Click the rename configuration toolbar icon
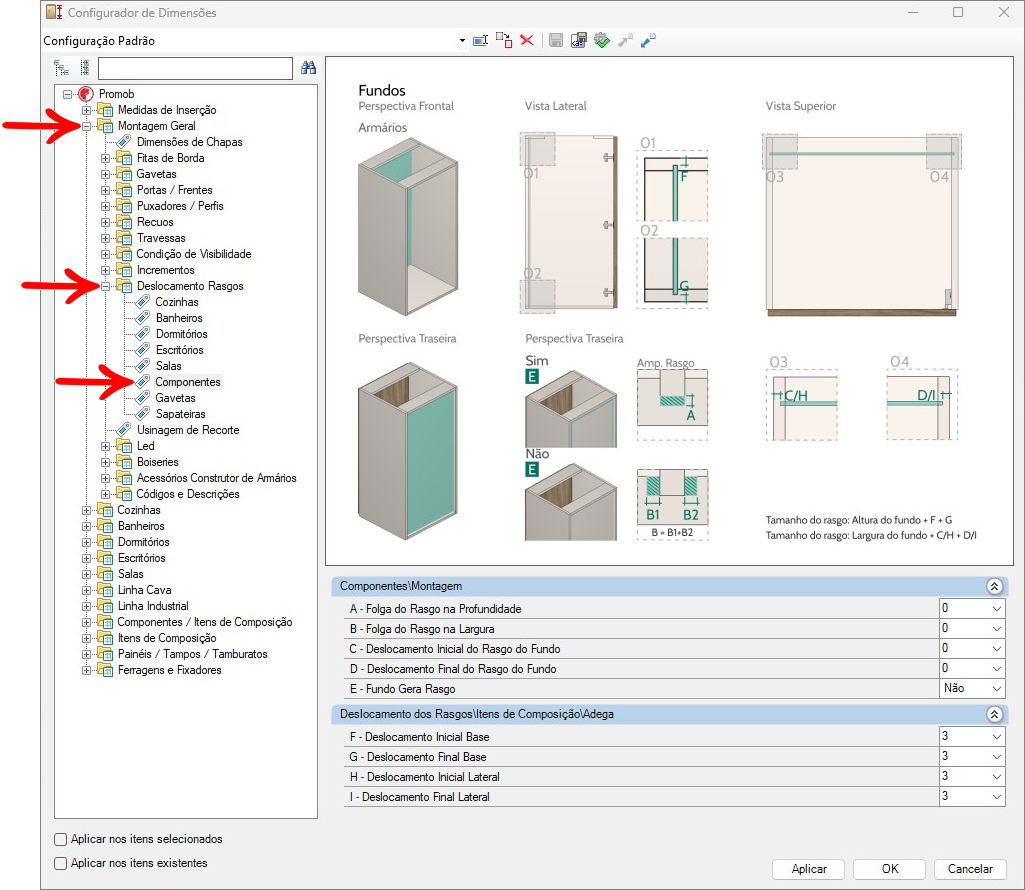This screenshot has width=1025, height=890. 480,41
